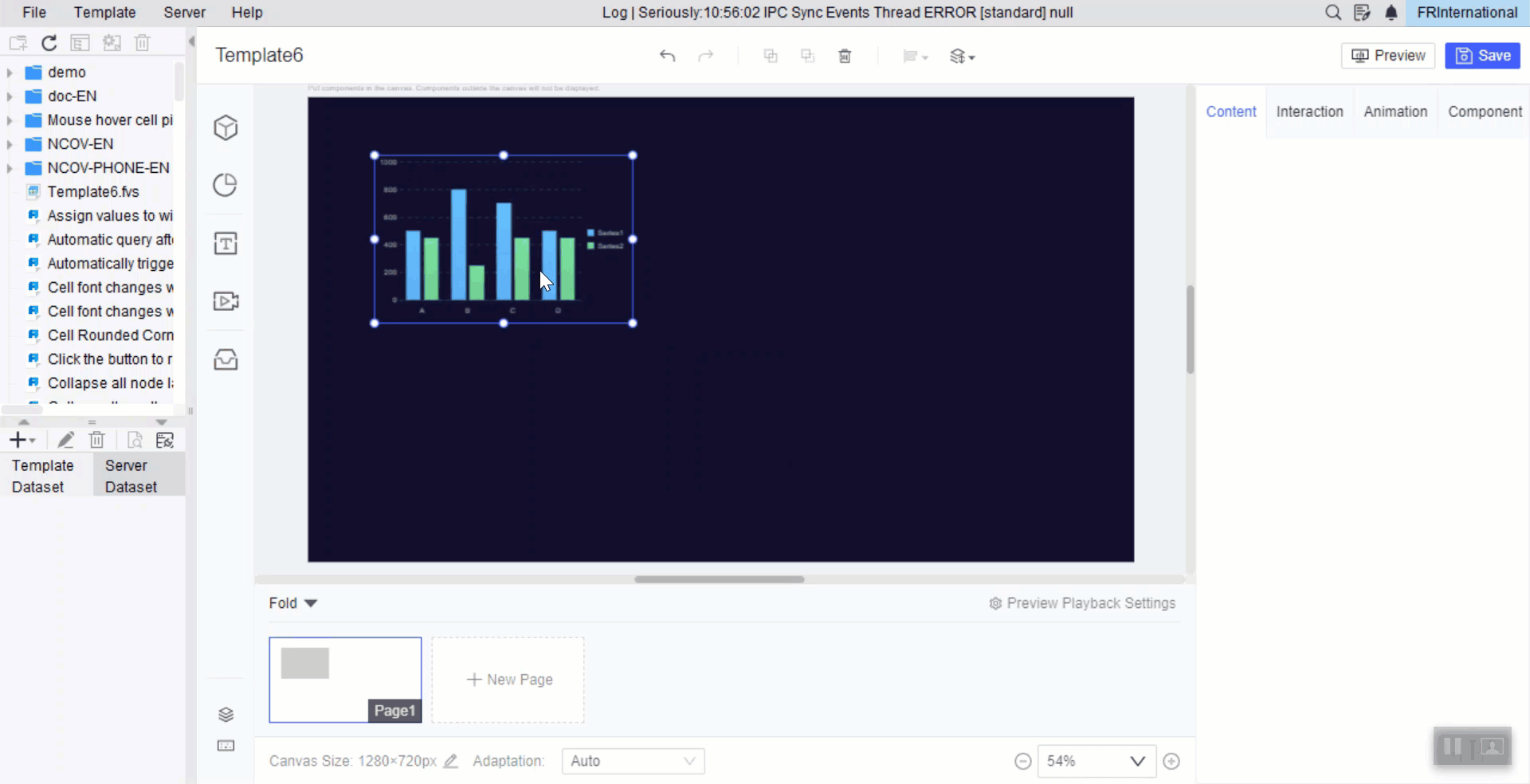Image resolution: width=1530 pixels, height=784 pixels.
Task: Redo the last action
Action: (706, 56)
